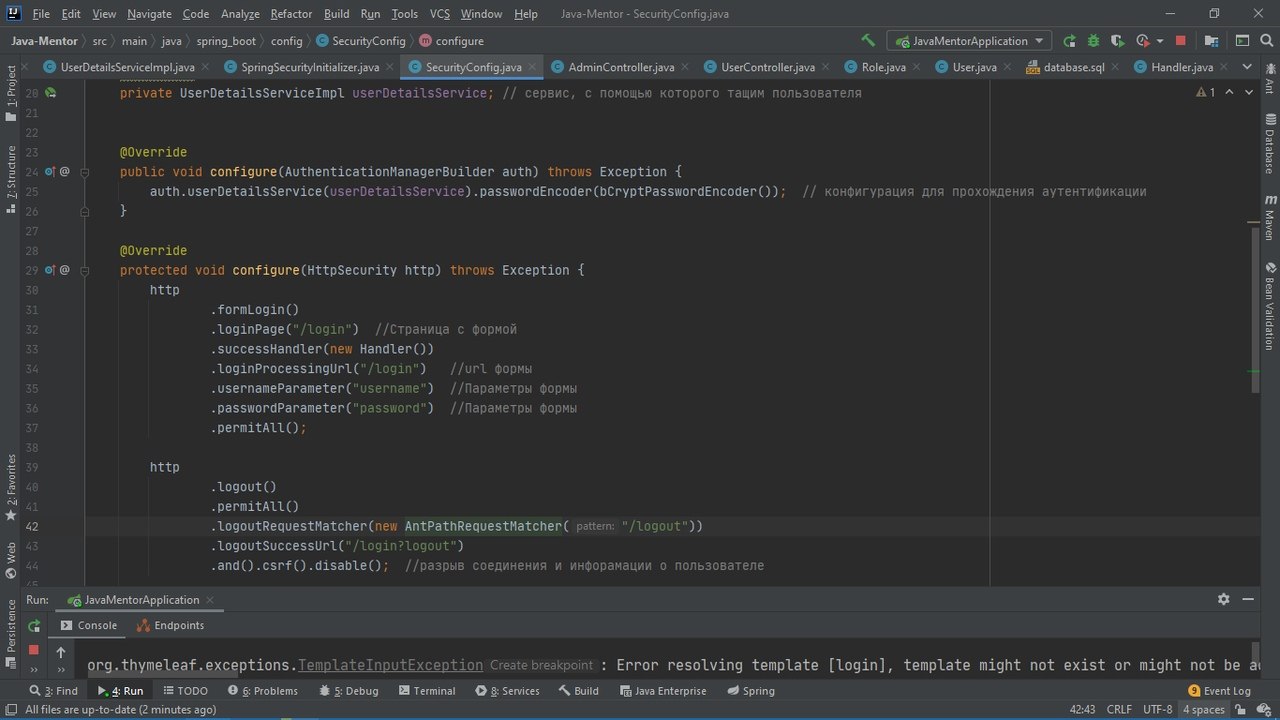Click the profiler run icon
The width and height of the screenshot is (1280, 720).
(1142, 41)
